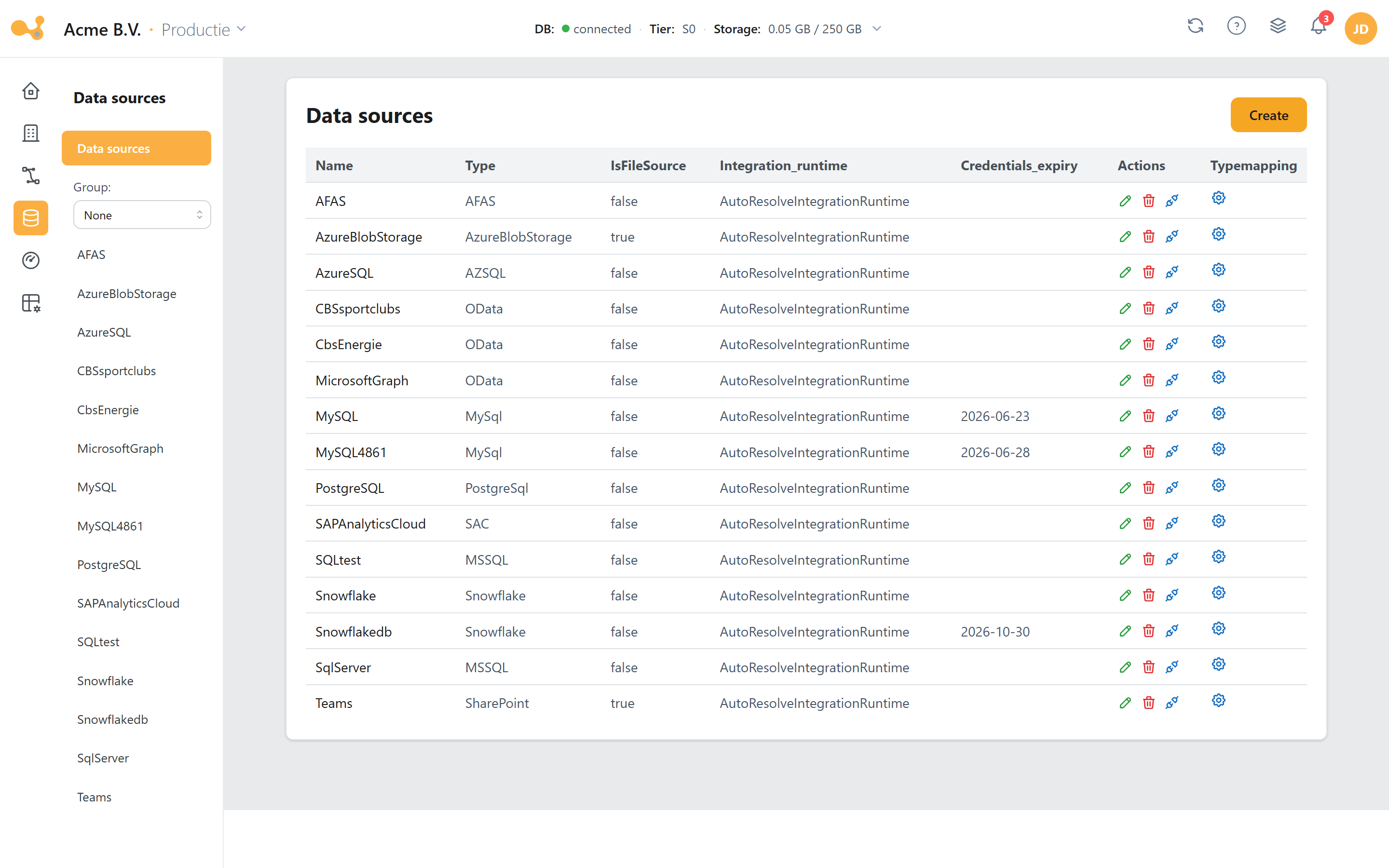Click the Create button

[x=1268, y=115]
